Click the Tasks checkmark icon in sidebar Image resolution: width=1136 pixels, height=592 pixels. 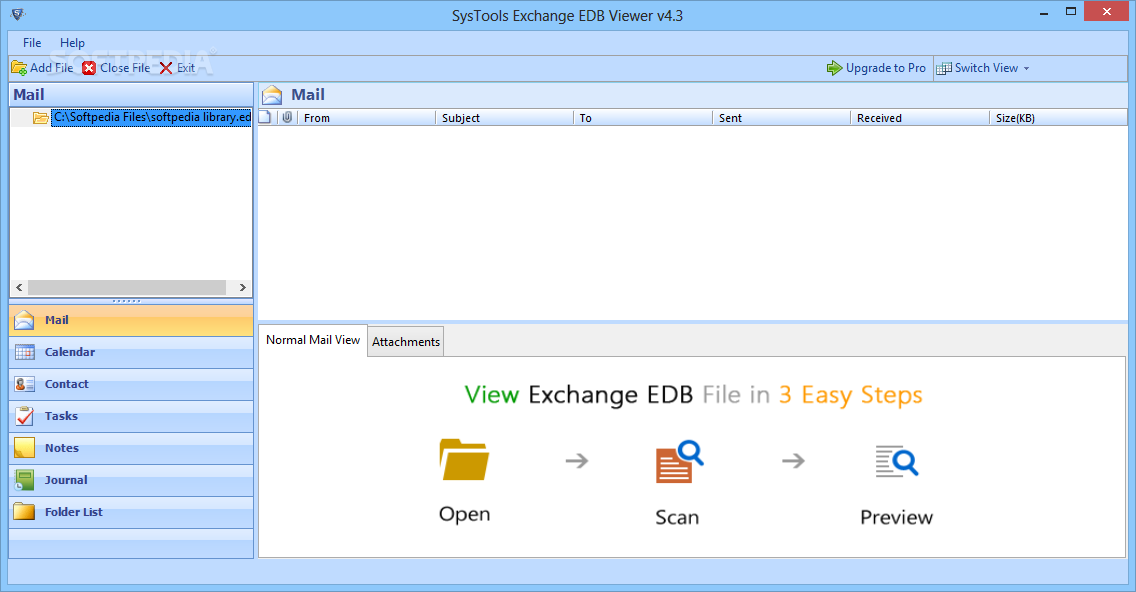(x=25, y=416)
